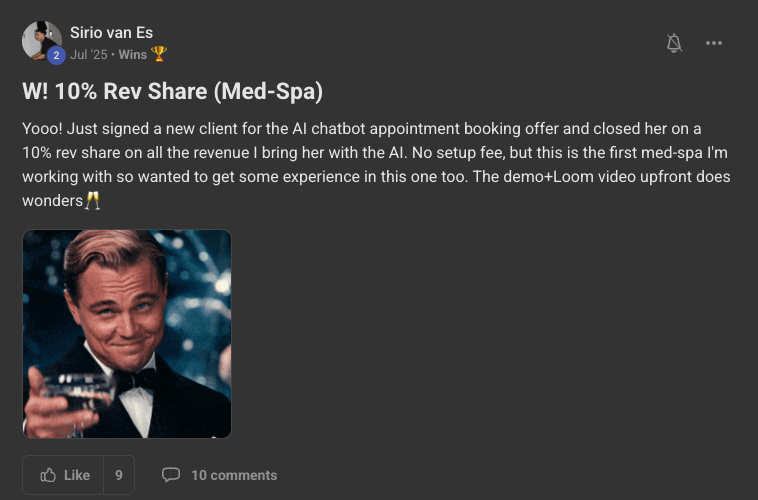Click the raised glass in the GIF
Image resolution: width=758 pixels, height=500 pixels.
(x=70, y=395)
